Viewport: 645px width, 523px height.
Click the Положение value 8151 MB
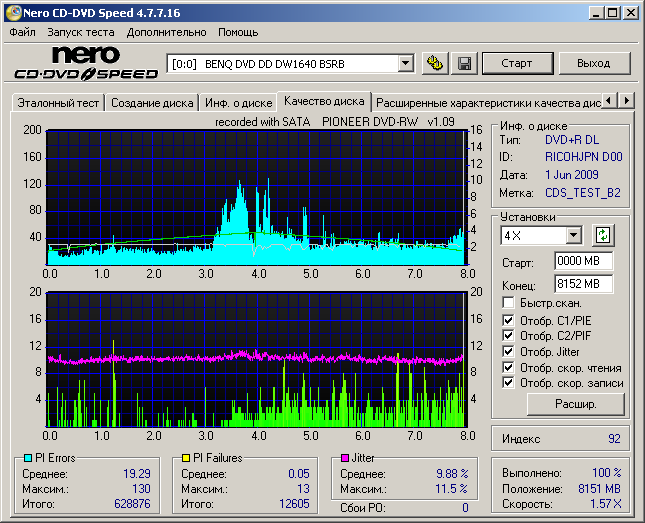tap(599, 488)
